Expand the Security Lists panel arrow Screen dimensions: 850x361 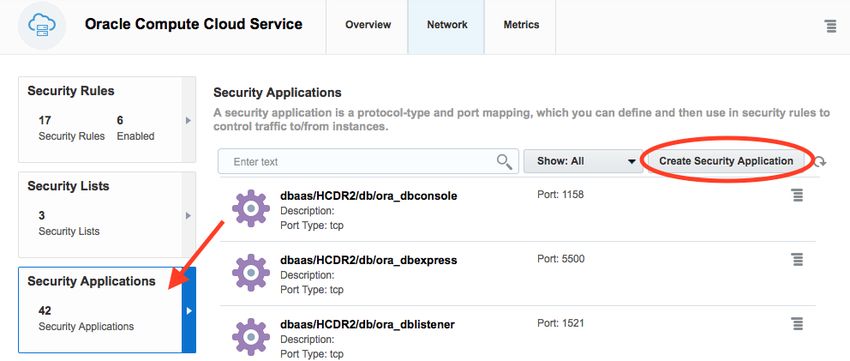pos(189,216)
